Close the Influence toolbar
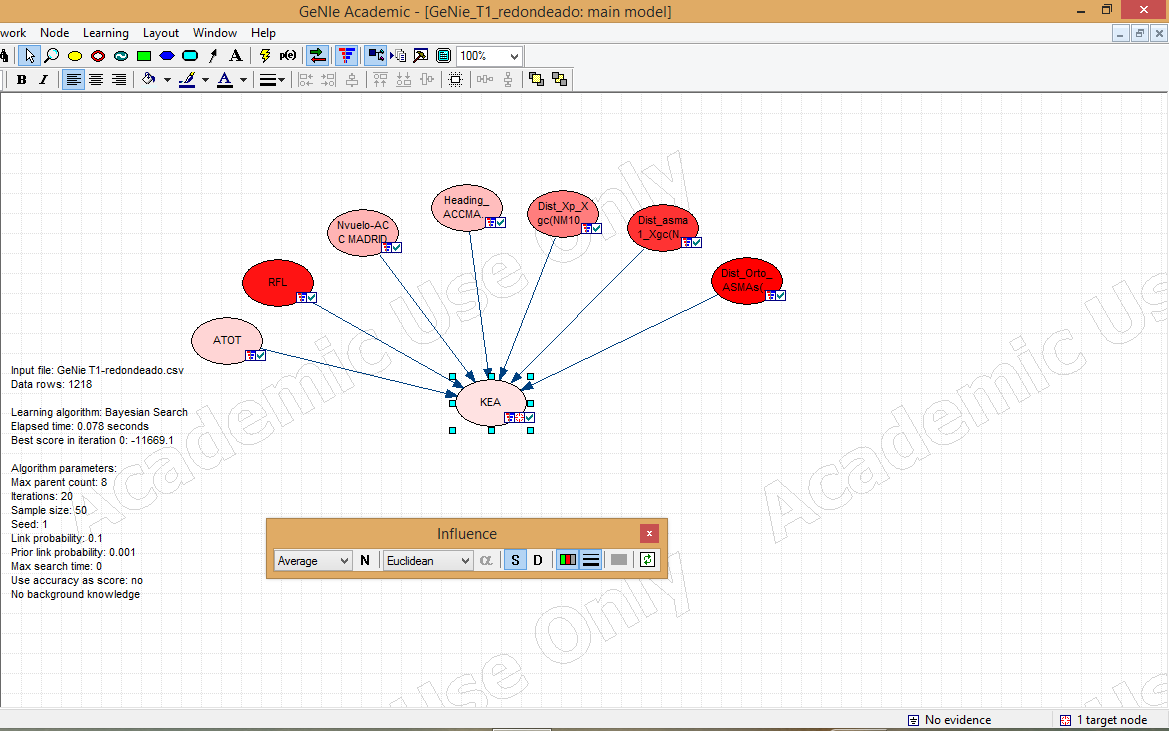This screenshot has width=1169, height=731. [649, 534]
